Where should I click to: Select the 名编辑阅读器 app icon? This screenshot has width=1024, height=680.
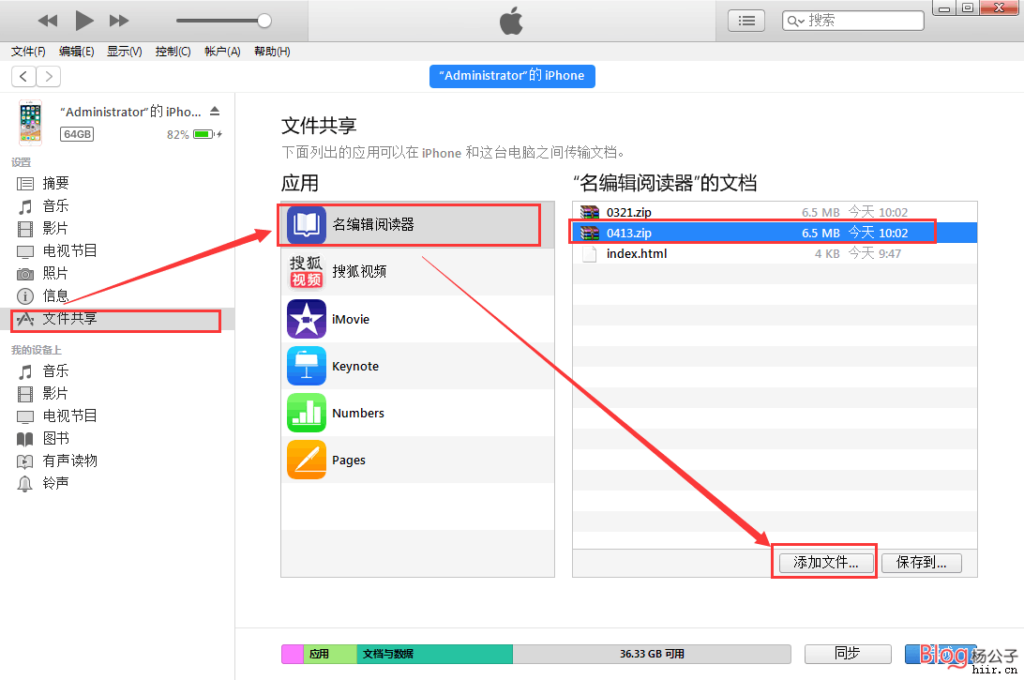coord(306,225)
